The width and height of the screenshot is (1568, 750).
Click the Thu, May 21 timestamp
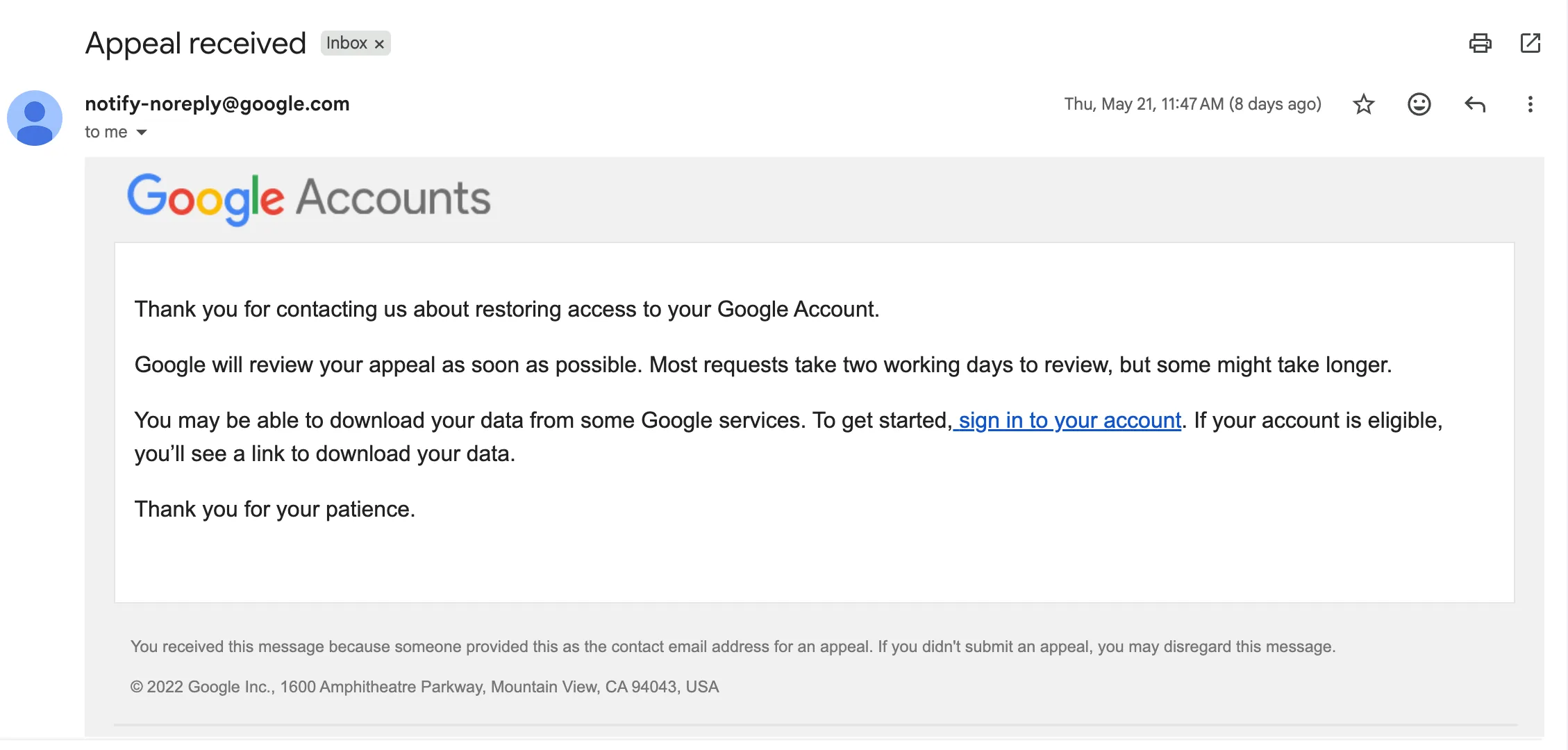(x=1192, y=104)
